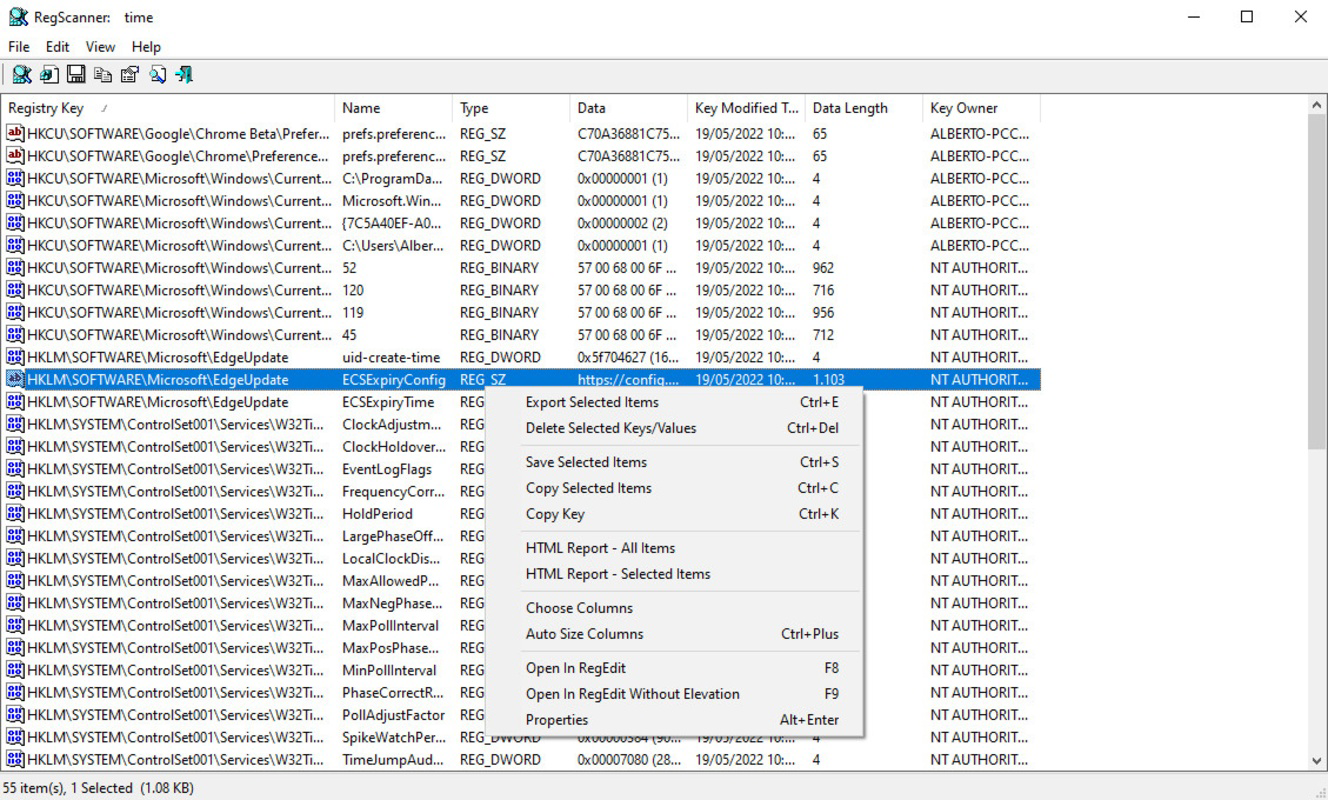Click the copy selected items toolbar icon
The width and height of the screenshot is (1328, 800).
[103, 75]
